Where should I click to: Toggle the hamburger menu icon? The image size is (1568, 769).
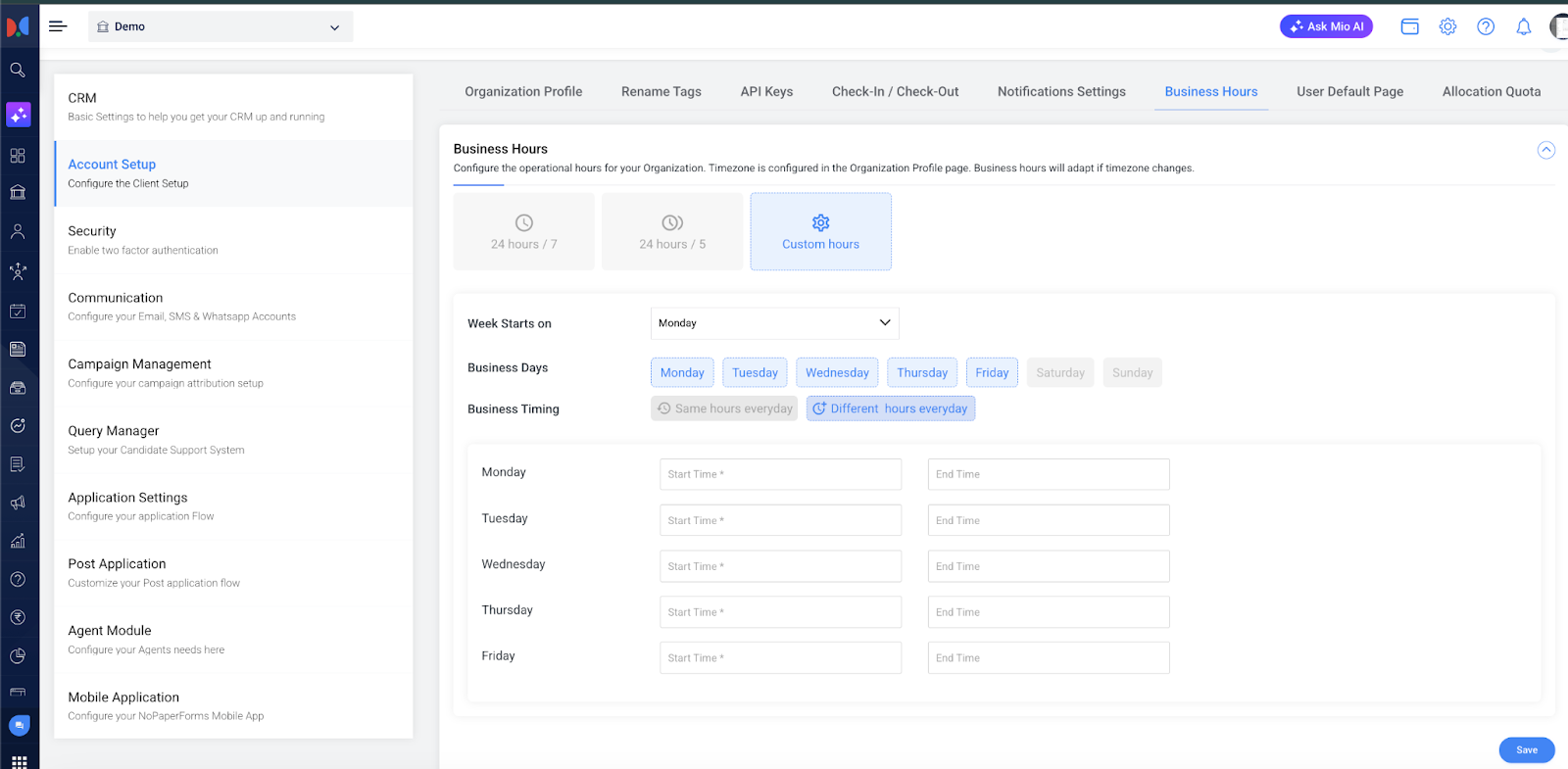tap(58, 26)
